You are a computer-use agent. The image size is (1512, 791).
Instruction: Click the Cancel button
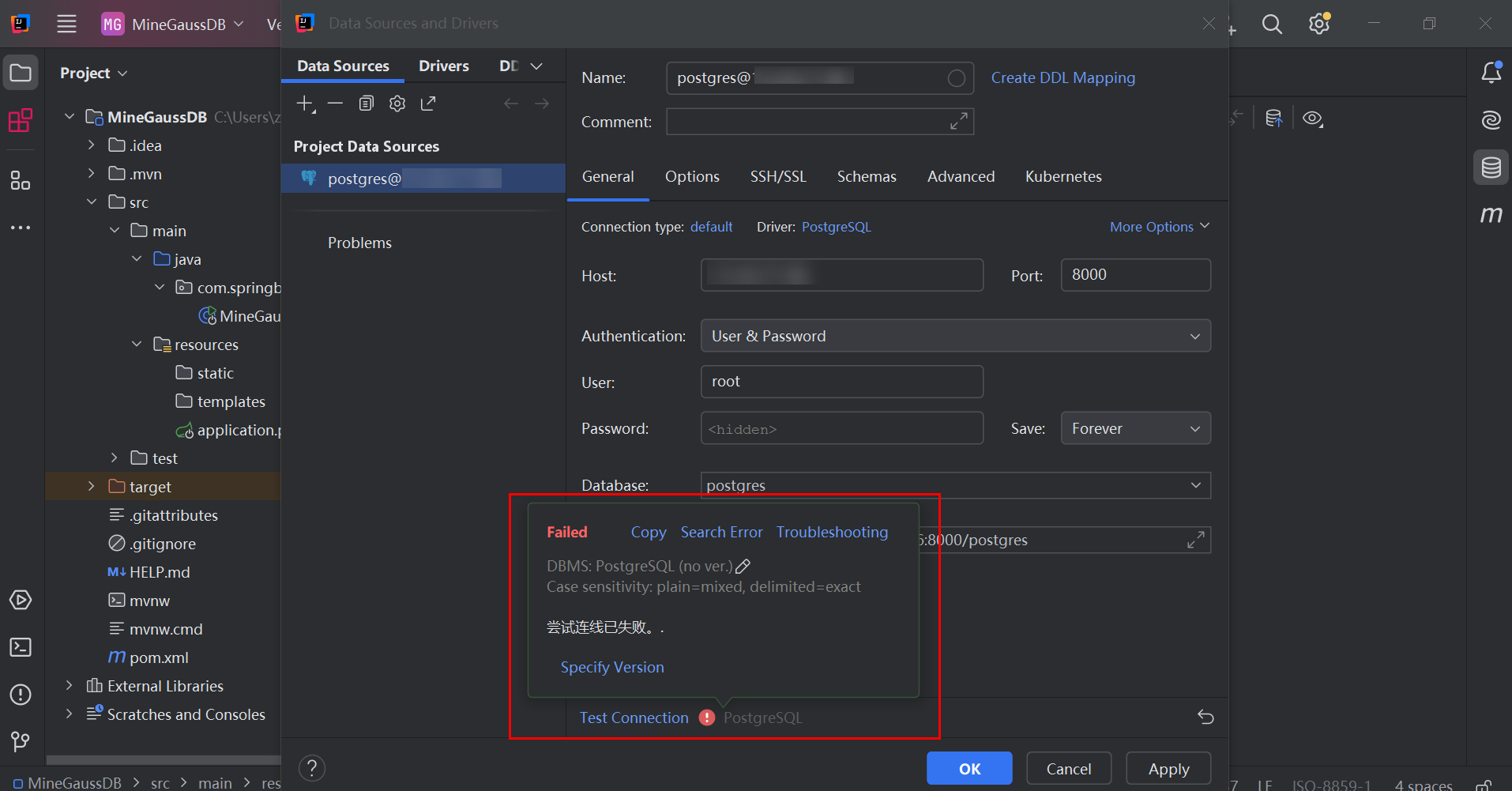click(x=1069, y=768)
